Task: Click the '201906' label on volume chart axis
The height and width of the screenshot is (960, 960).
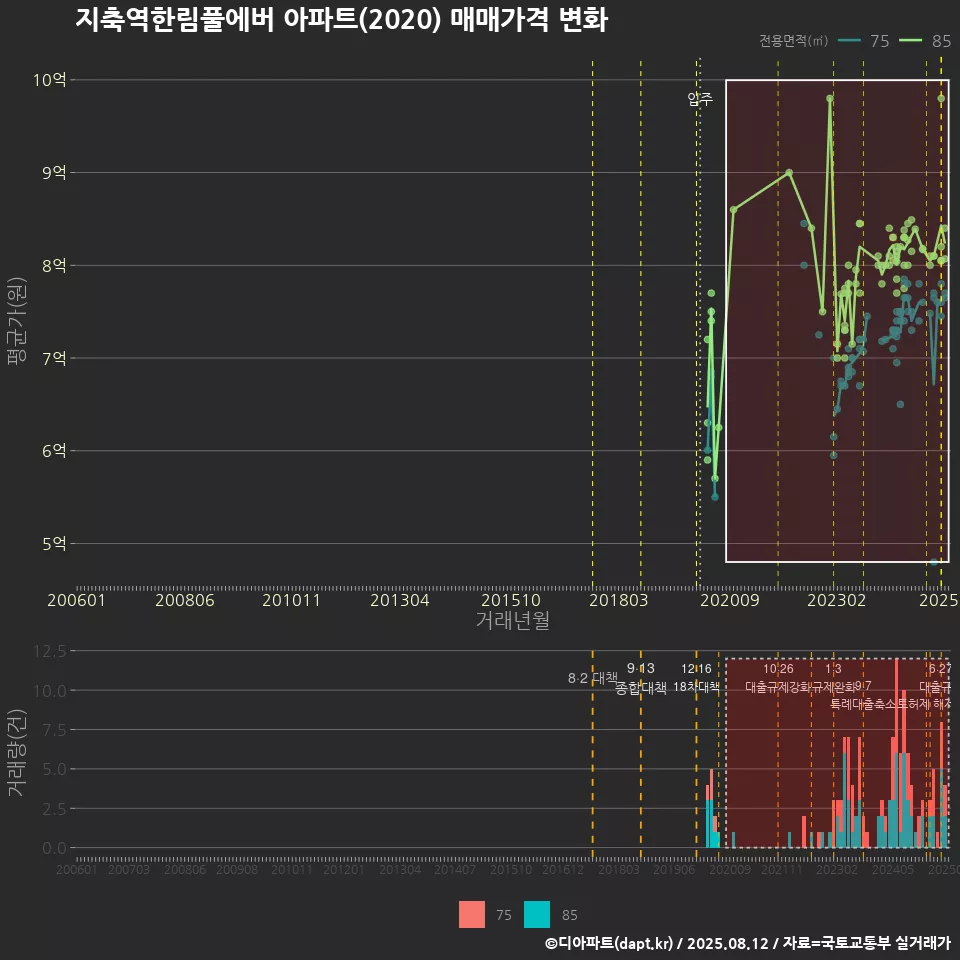Action: (674, 869)
